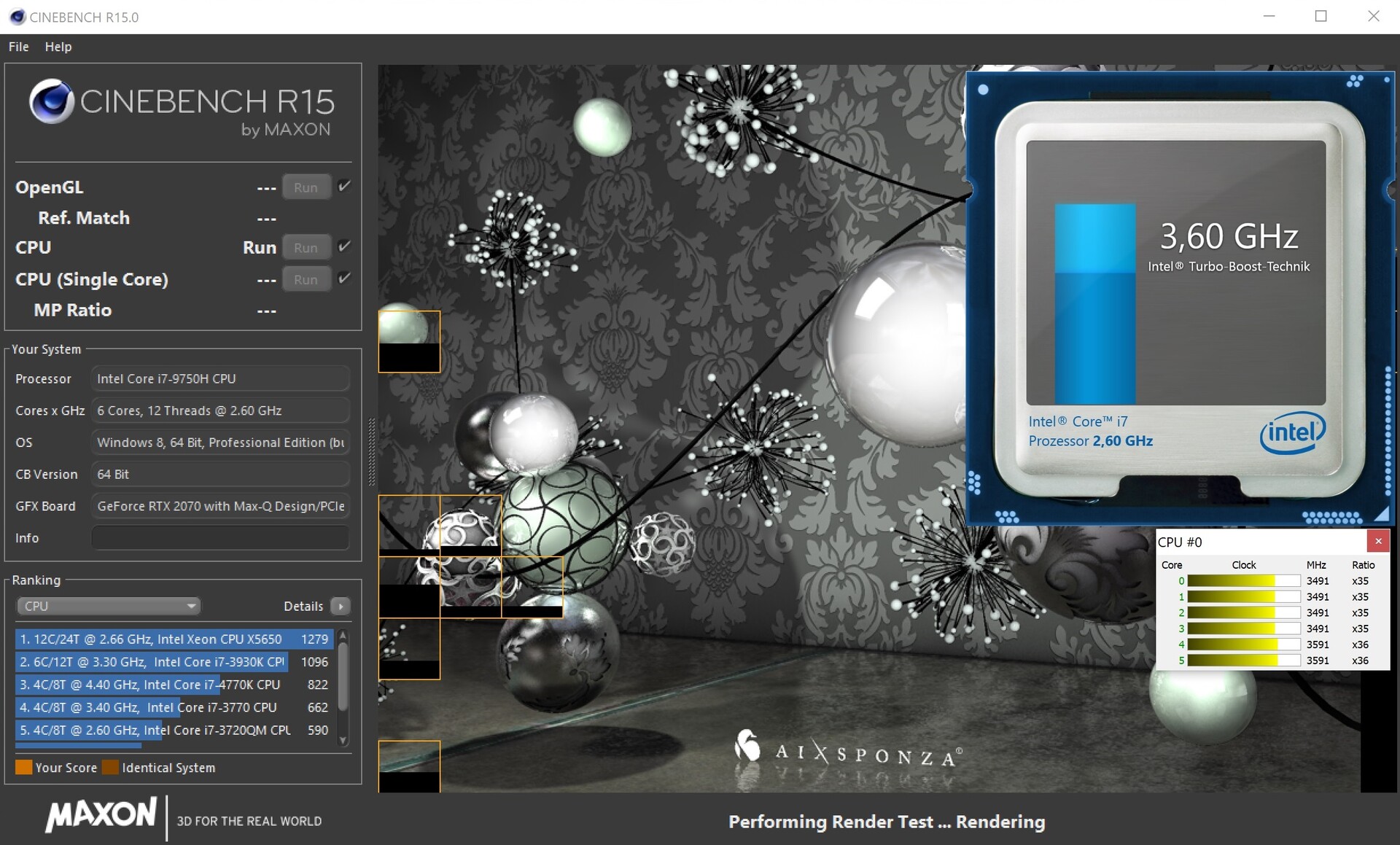Click the orange Your Score legend swatch
The height and width of the screenshot is (845, 1400).
[23, 767]
